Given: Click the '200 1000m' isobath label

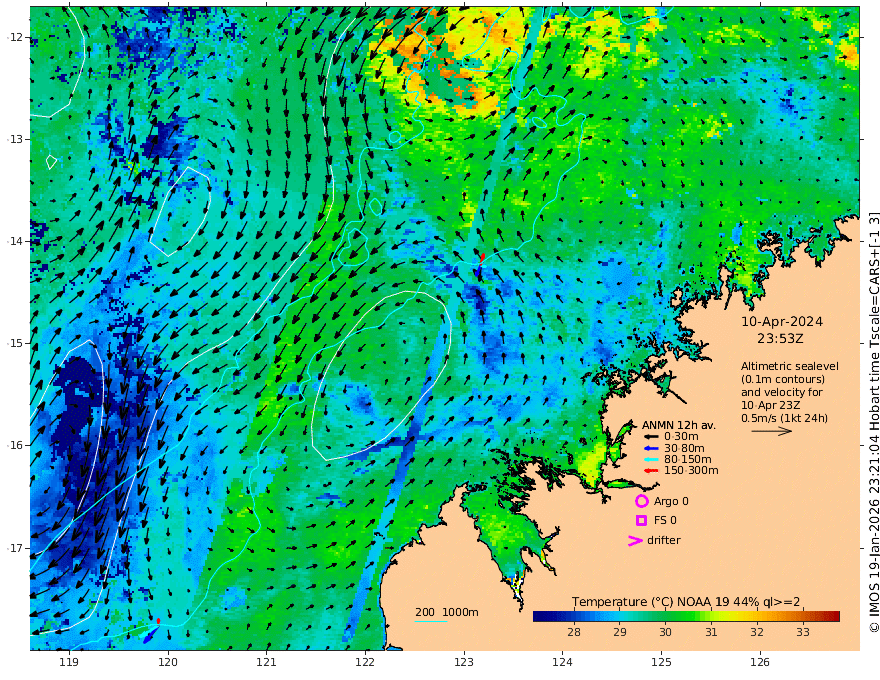Looking at the screenshot, I should coord(447,612).
